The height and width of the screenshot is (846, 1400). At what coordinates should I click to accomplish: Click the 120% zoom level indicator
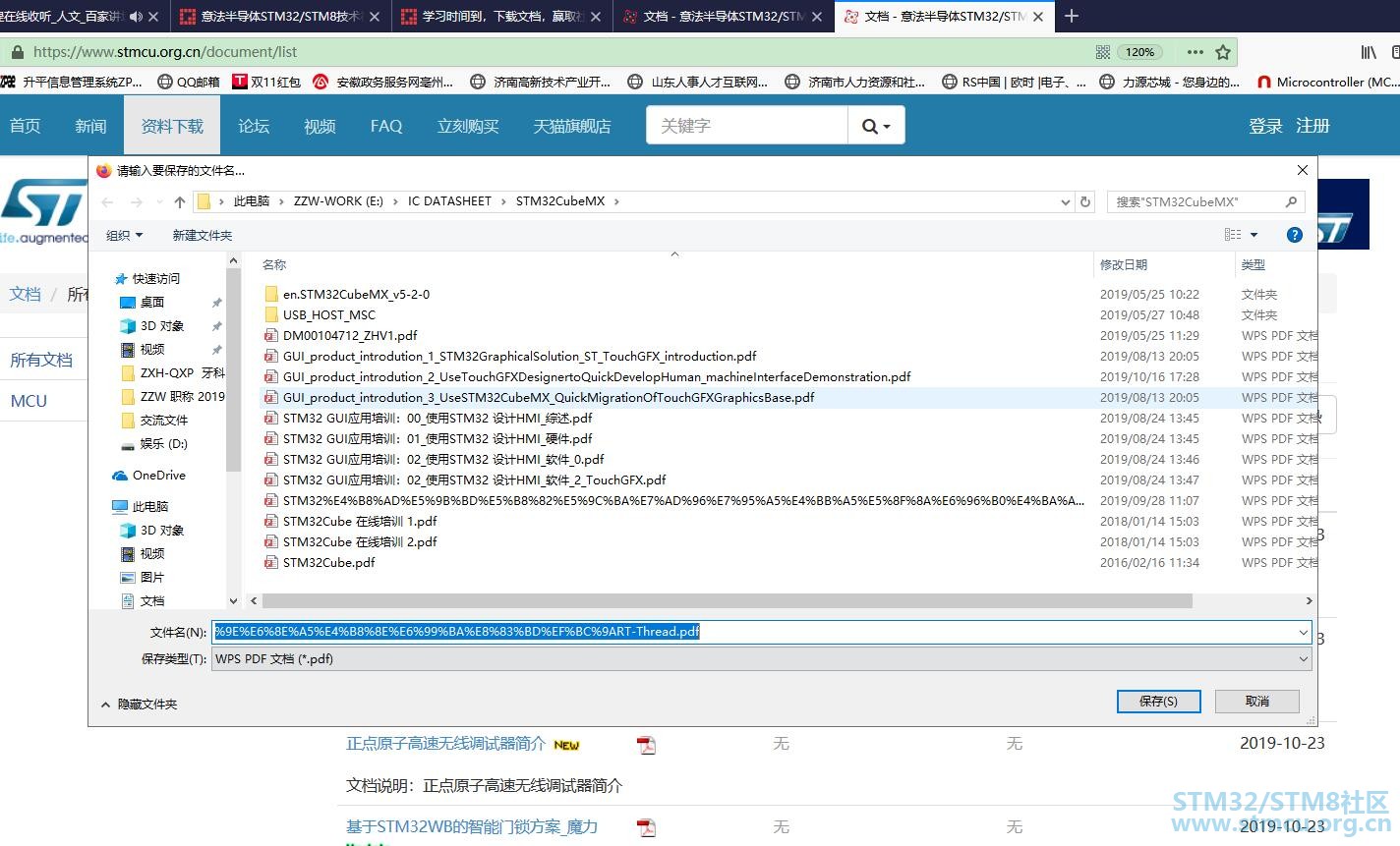coord(1140,52)
